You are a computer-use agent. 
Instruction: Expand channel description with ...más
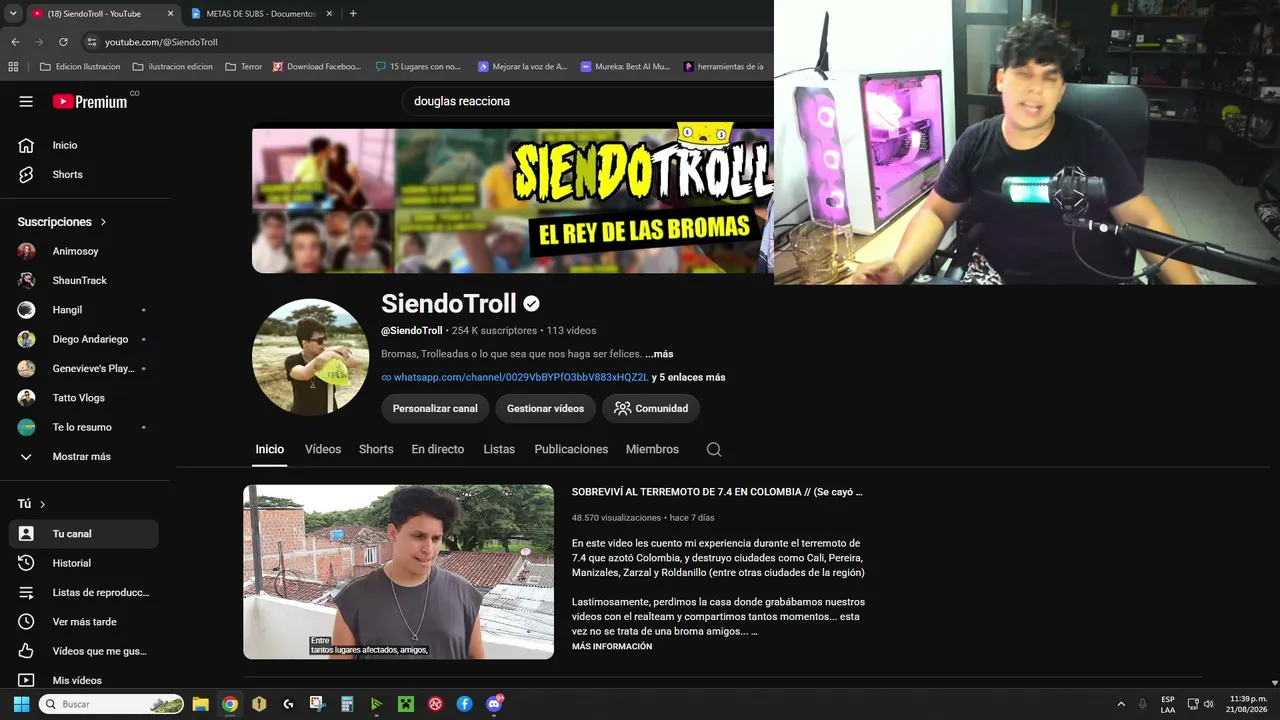(659, 354)
